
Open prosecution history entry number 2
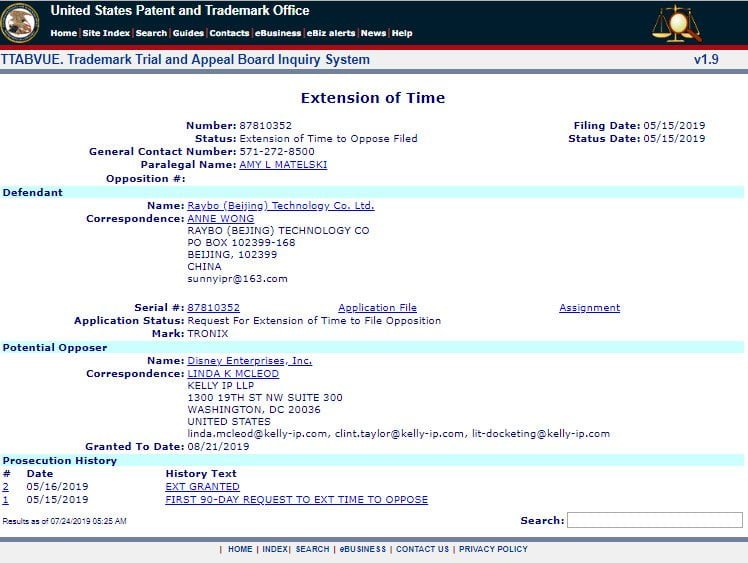point(5,487)
